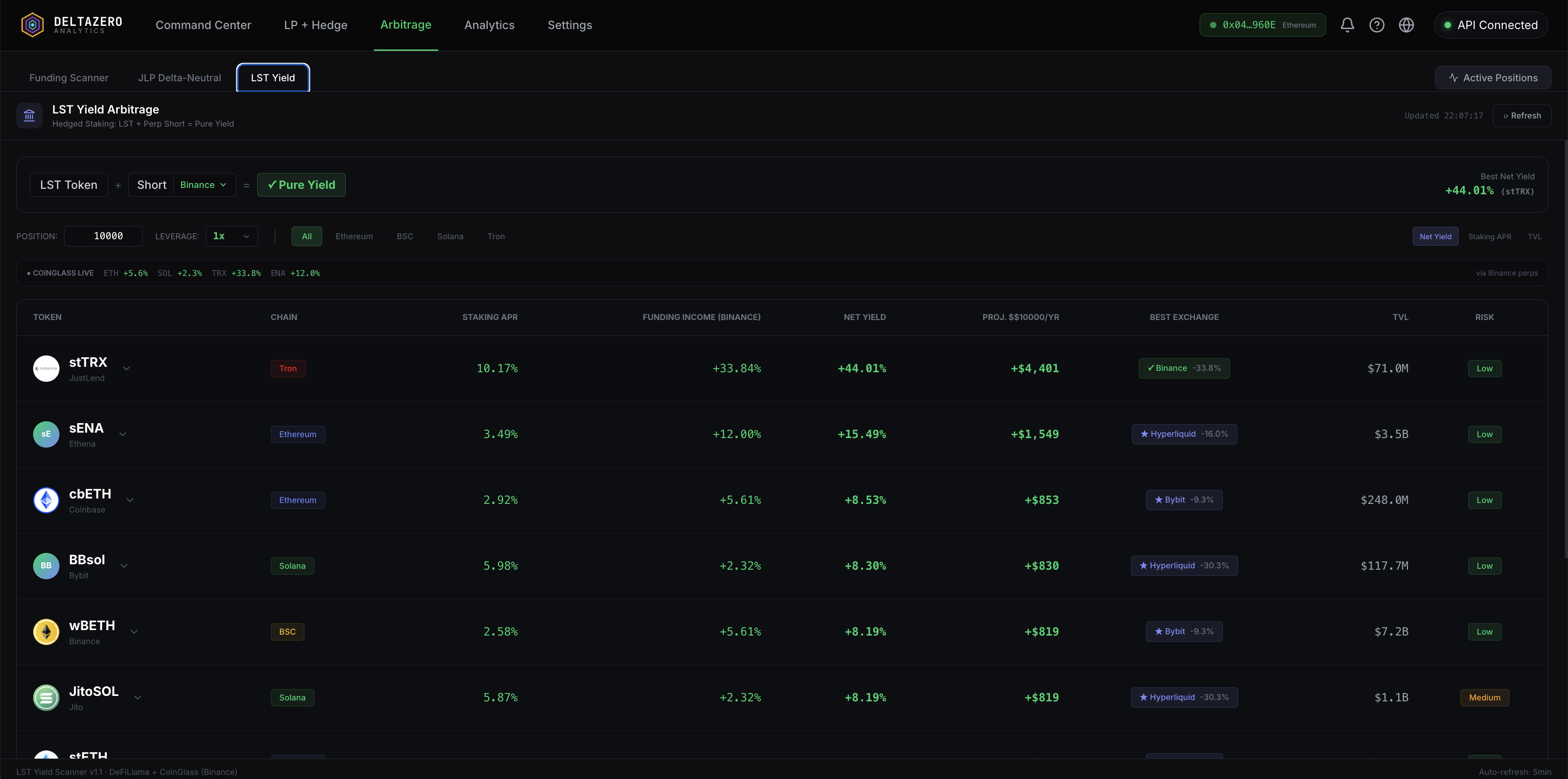Image resolution: width=1568 pixels, height=779 pixels.
Task: Open the help question mark icon
Action: (1376, 25)
